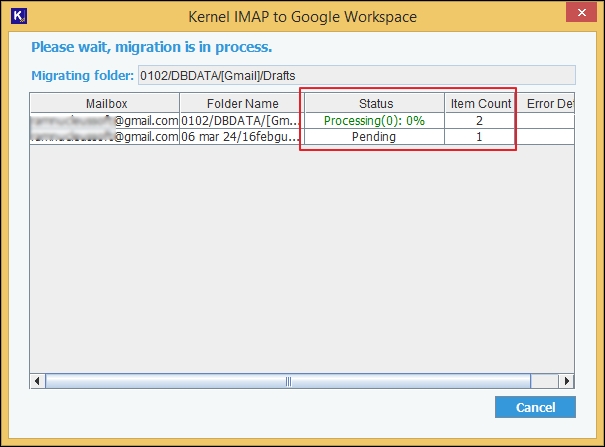Click the horizontal scrollbar right arrow

click(566, 381)
